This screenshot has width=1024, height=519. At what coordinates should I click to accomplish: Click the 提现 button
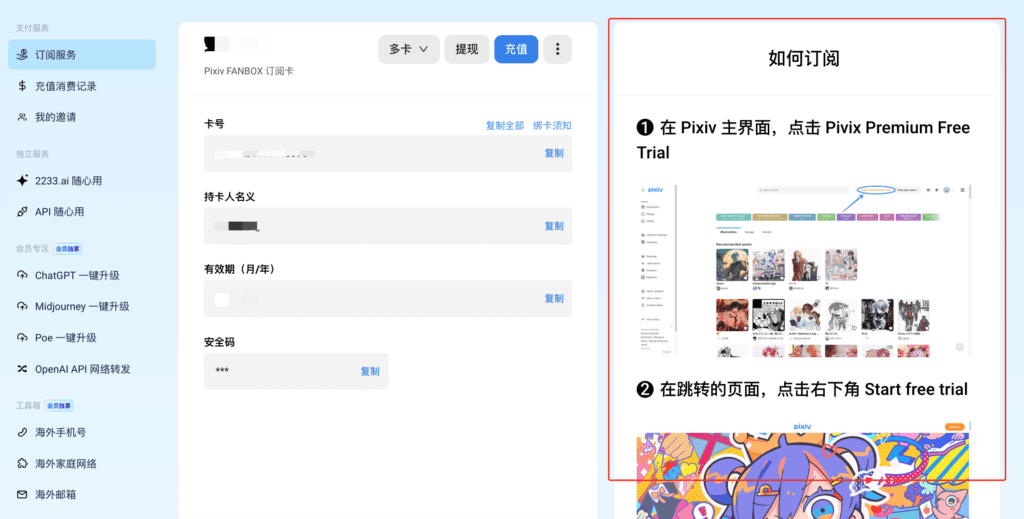pyautogui.click(x=467, y=49)
